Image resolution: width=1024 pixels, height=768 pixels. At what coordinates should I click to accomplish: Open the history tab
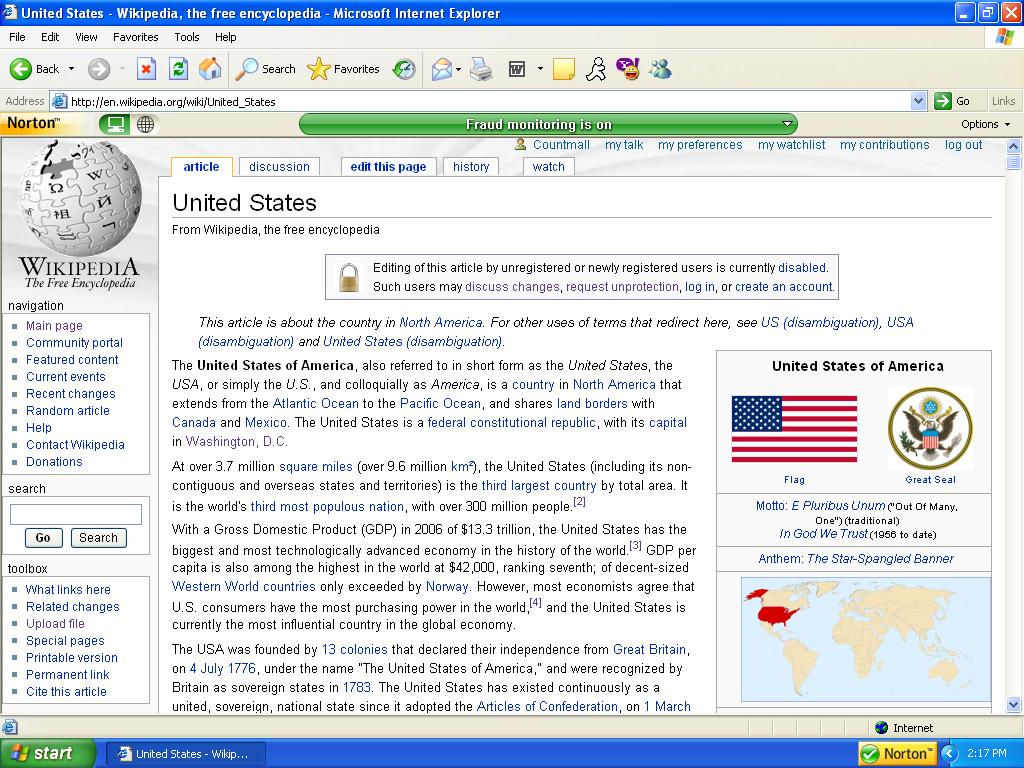tap(471, 167)
